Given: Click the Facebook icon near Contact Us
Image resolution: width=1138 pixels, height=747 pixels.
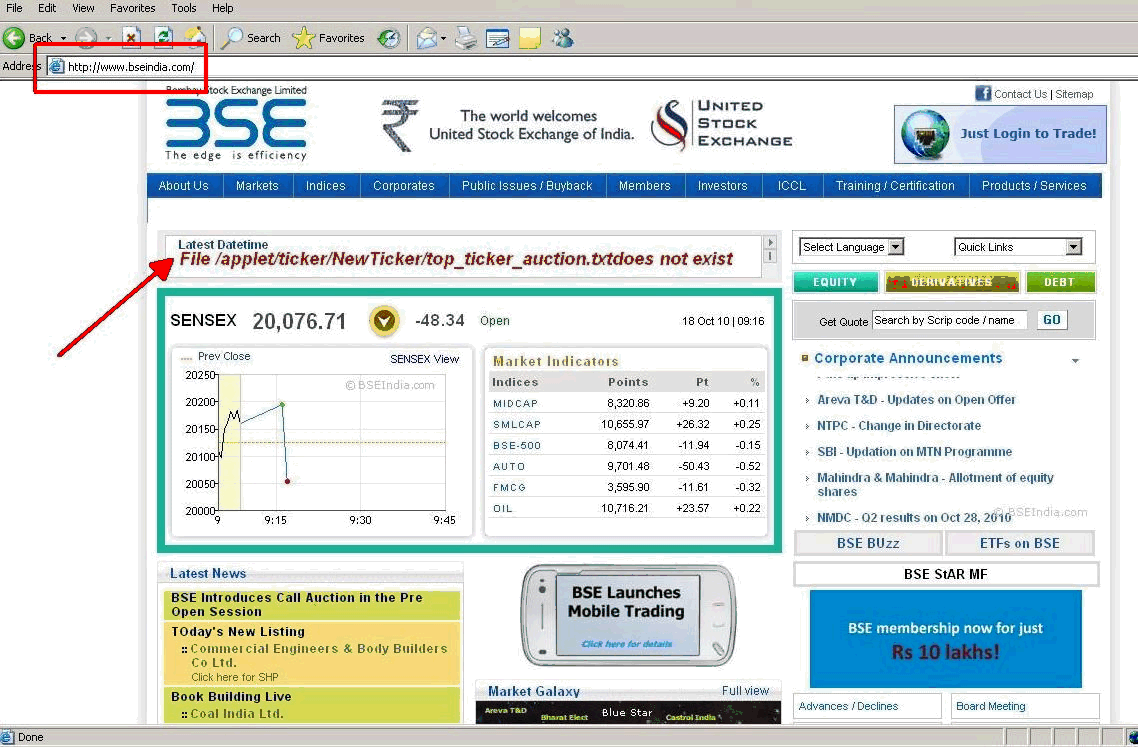Looking at the screenshot, I should (x=983, y=94).
